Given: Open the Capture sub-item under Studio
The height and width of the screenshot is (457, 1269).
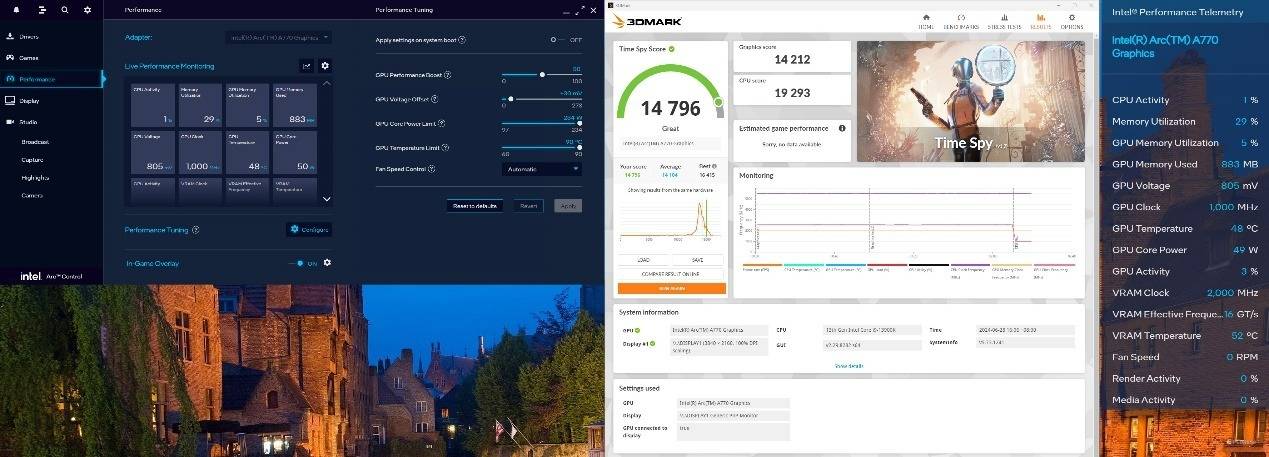Looking at the screenshot, I should 32,159.
